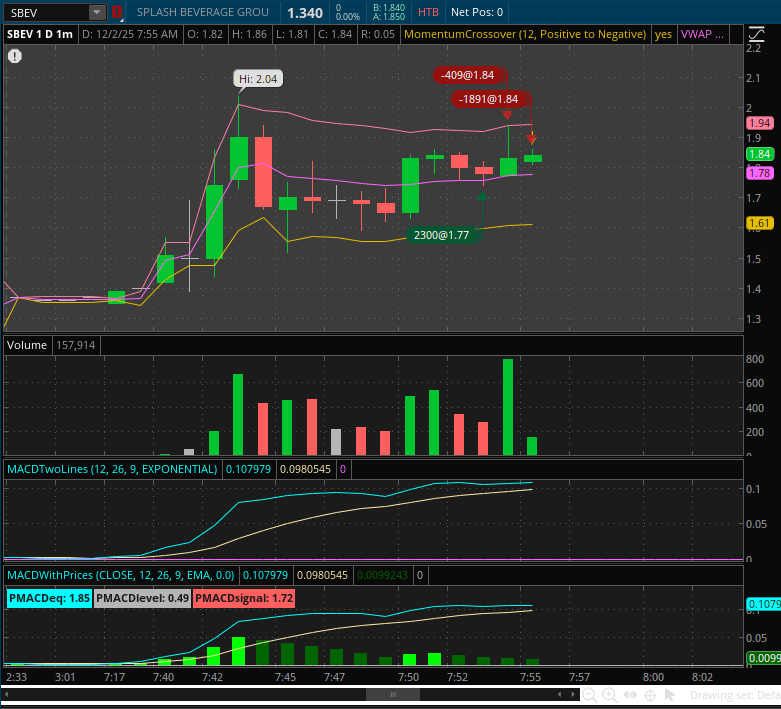Screen dimensions: 781x709
Task: Click the last price 1.340 value
Action: coord(305,13)
